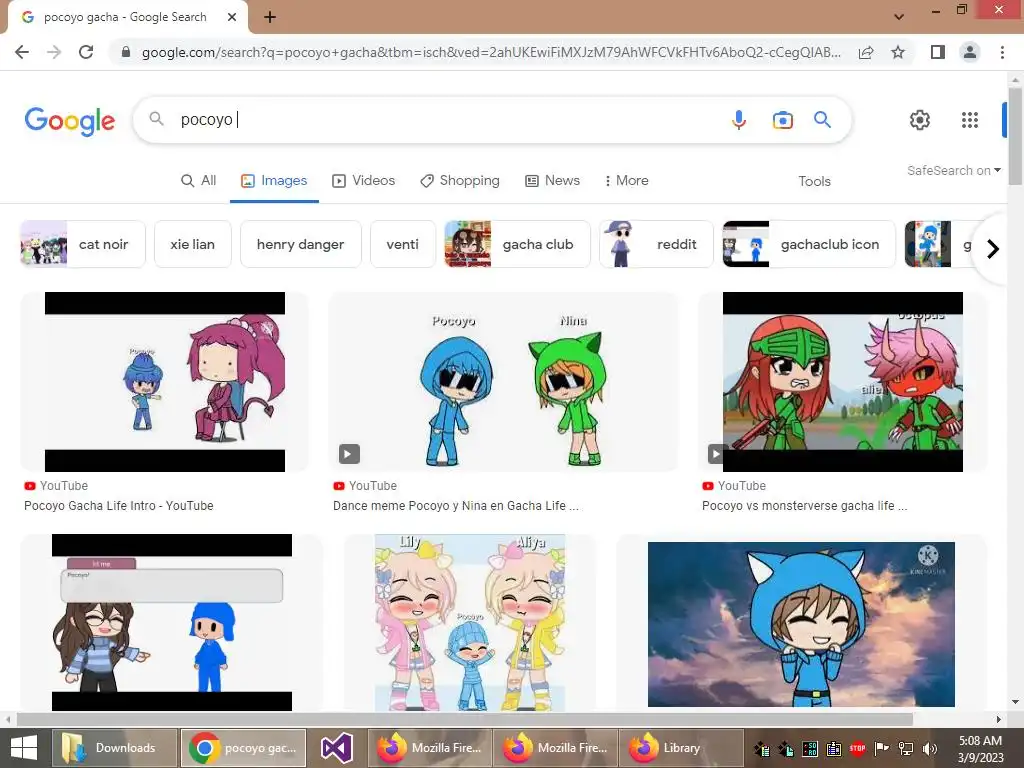The height and width of the screenshot is (768, 1024).
Task: Search by image with camera icon
Action: click(782, 120)
